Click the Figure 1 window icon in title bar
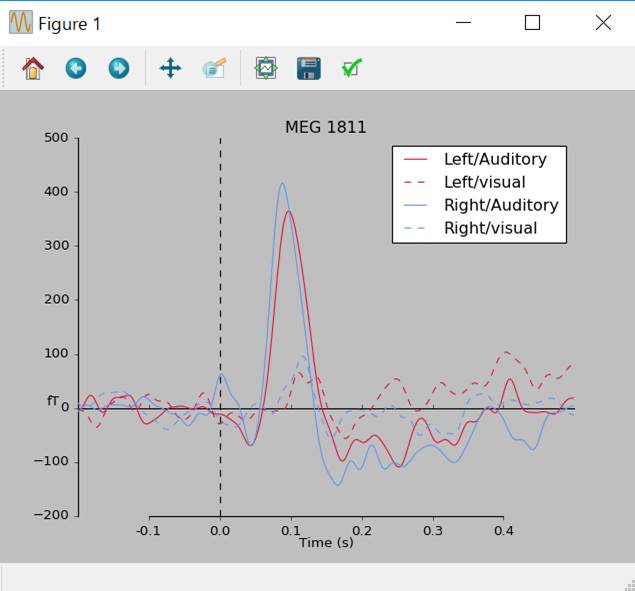 pos(20,23)
